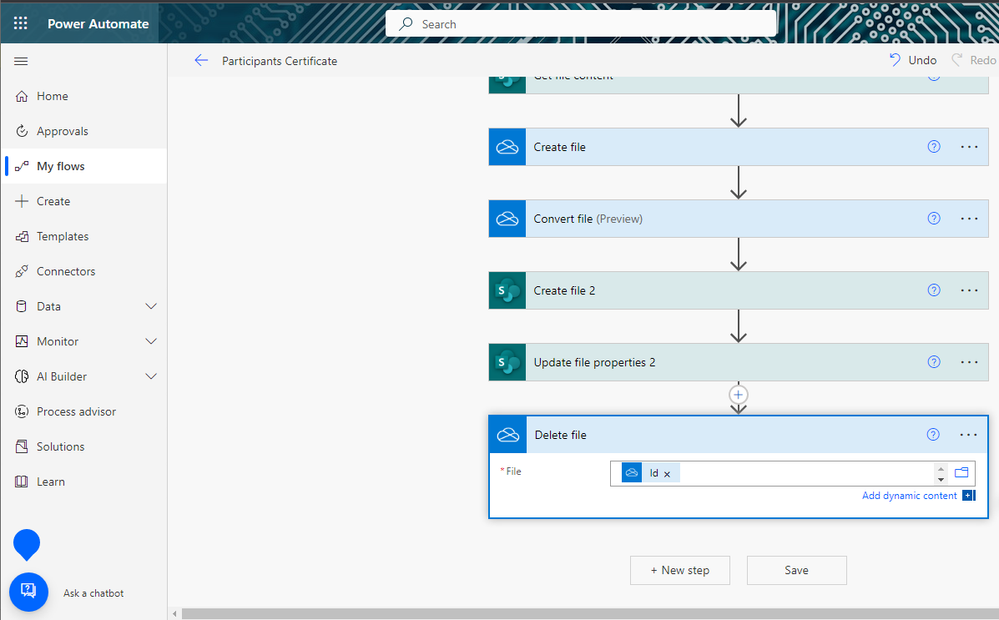The width and height of the screenshot is (999, 620).
Task: Click the Participants Certificate flow title
Action: pyautogui.click(x=280, y=61)
